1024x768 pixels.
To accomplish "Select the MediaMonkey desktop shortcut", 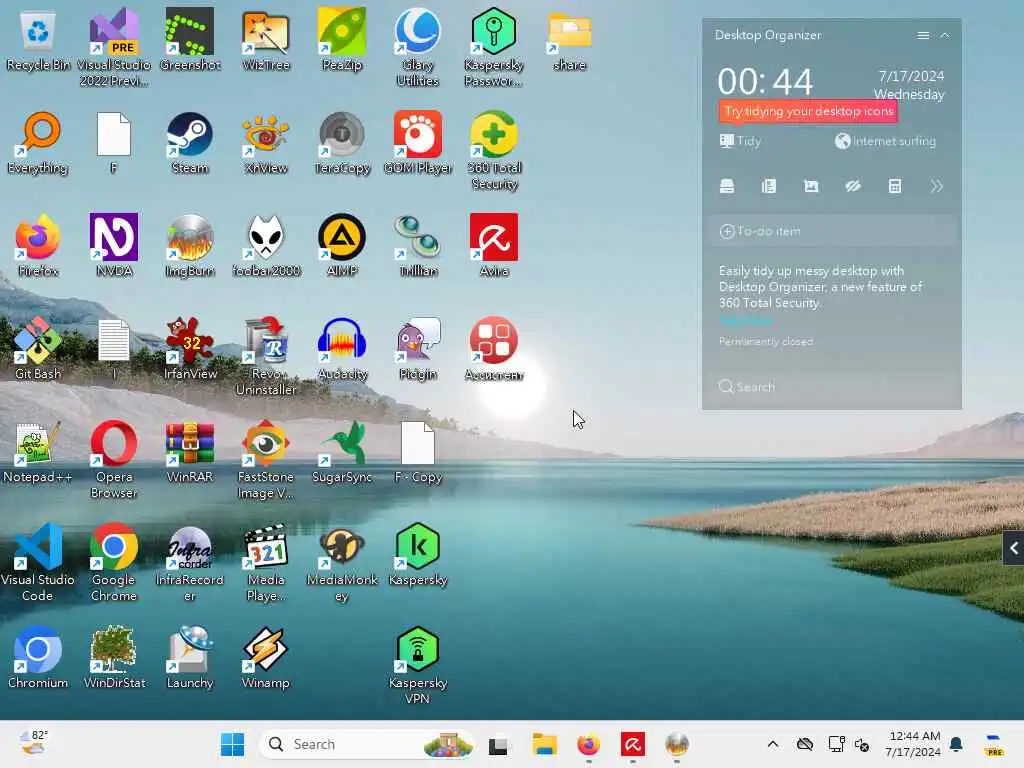I will pos(342,562).
